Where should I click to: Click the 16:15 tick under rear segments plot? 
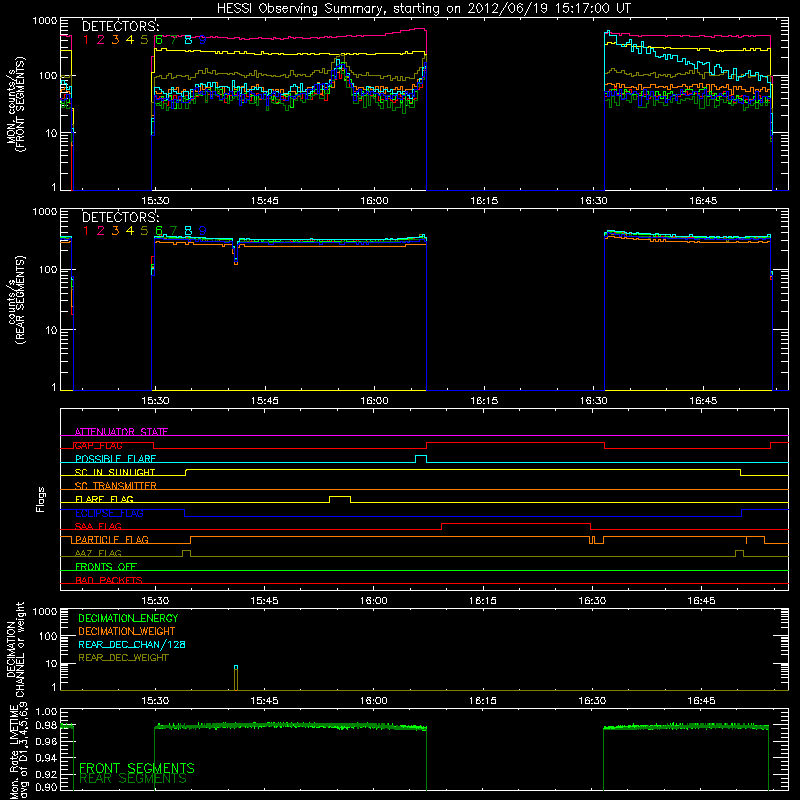(x=484, y=401)
